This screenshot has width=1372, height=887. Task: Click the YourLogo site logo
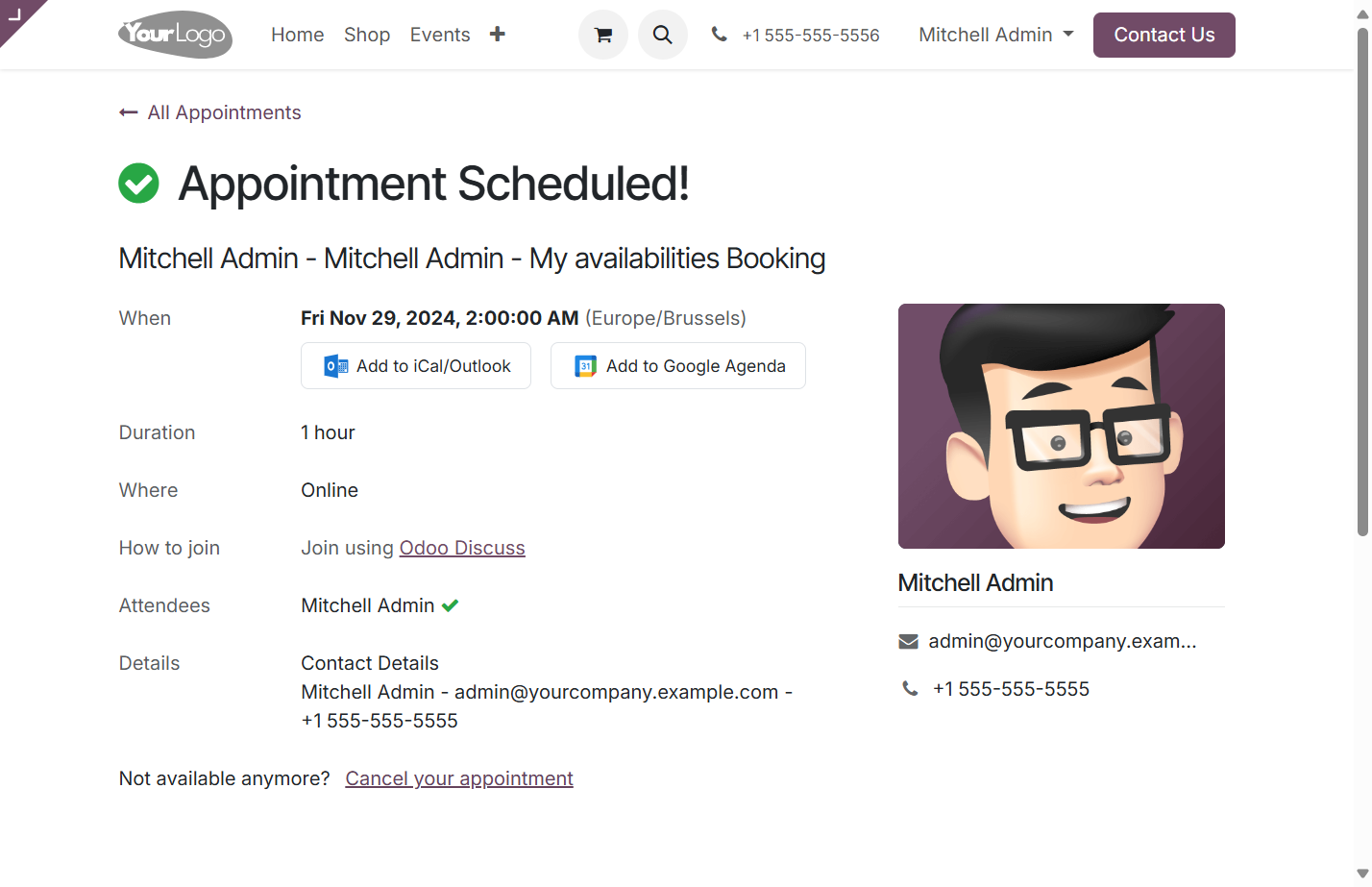(175, 35)
